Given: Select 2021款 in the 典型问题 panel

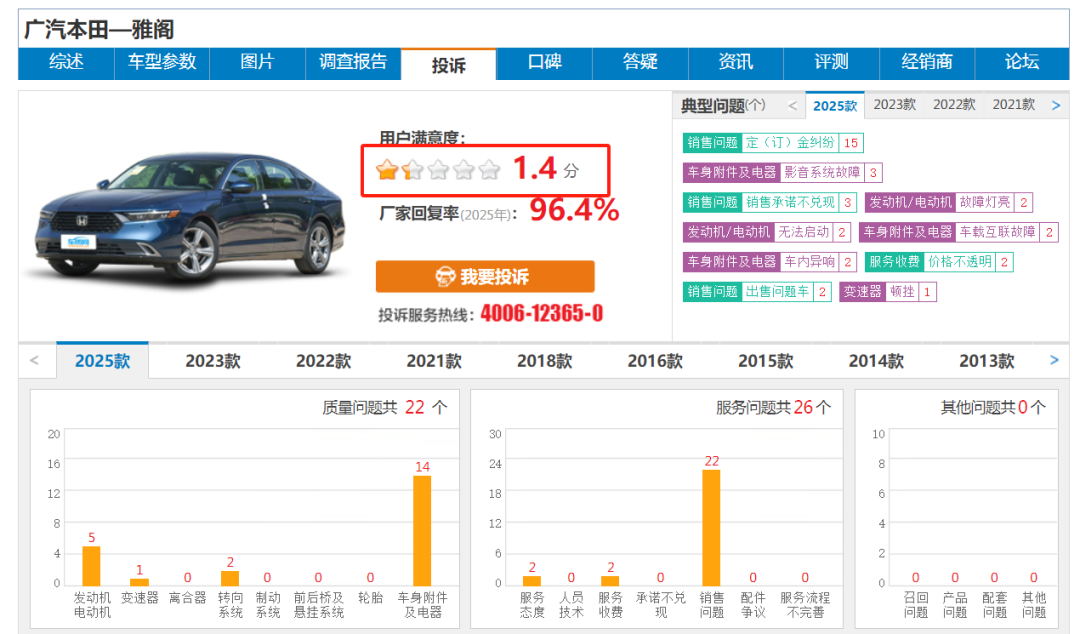Looking at the screenshot, I should (1014, 105).
